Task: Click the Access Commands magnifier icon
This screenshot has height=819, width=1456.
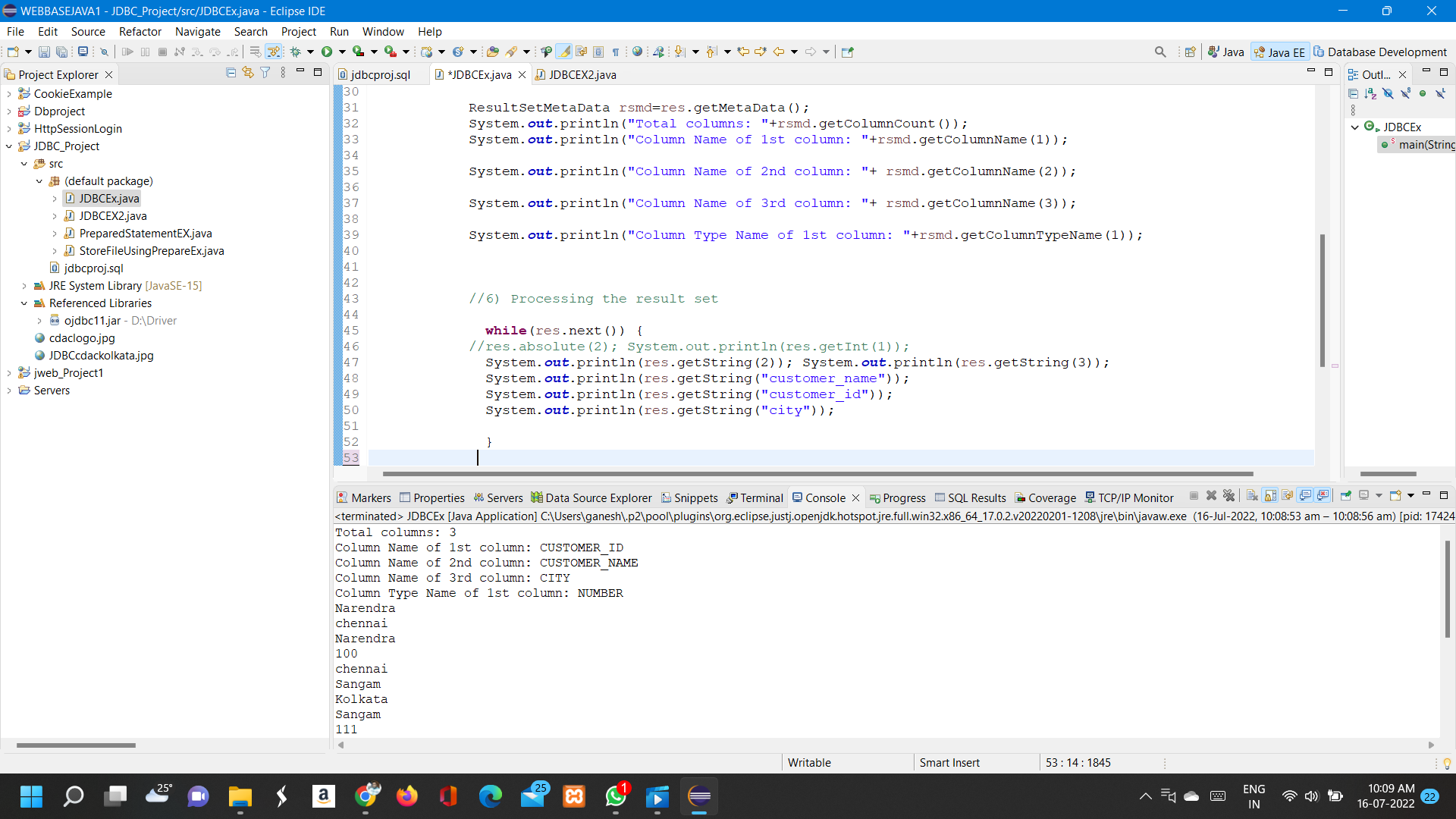Action: coord(1160,52)
